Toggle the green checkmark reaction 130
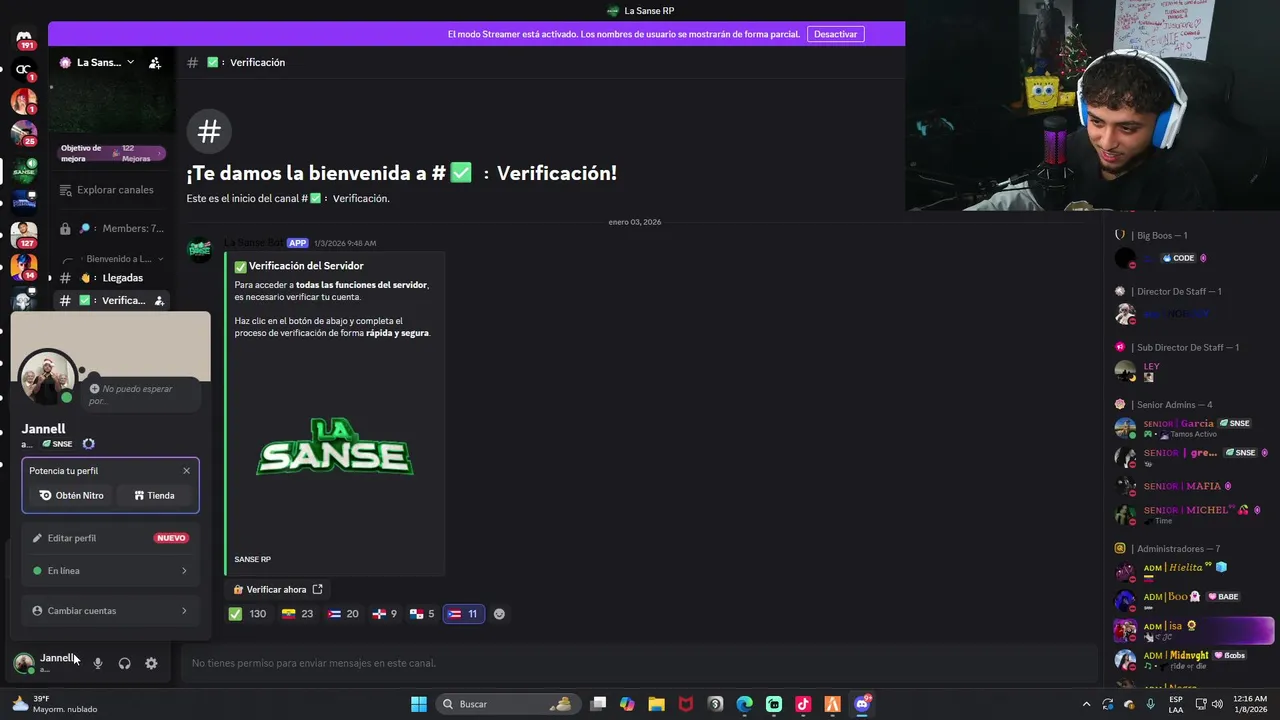Image resolution: width=1280 pixels, height=720 pixels. 248,614
